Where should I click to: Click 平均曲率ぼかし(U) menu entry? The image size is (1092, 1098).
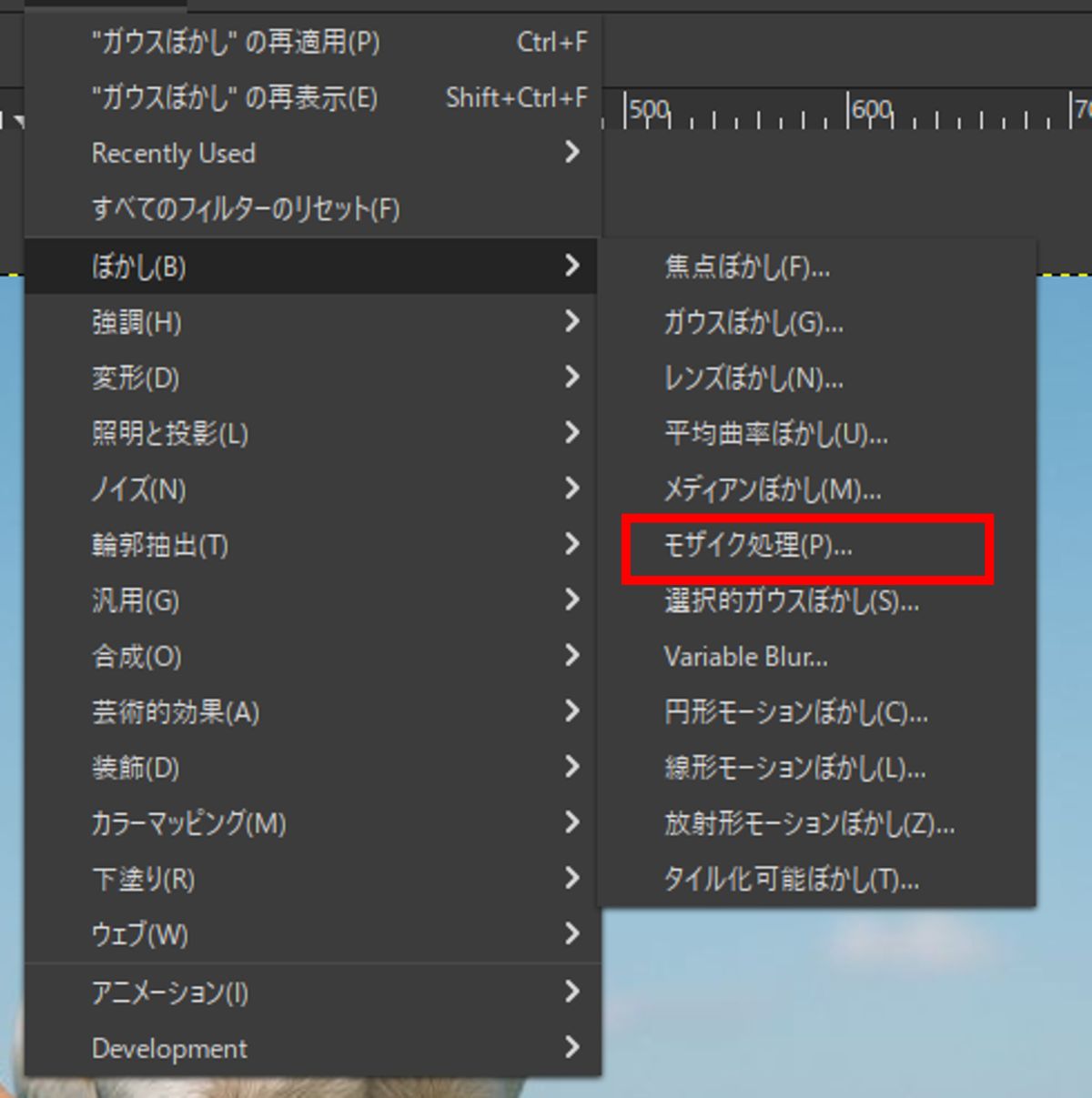[x=775, y=434]
